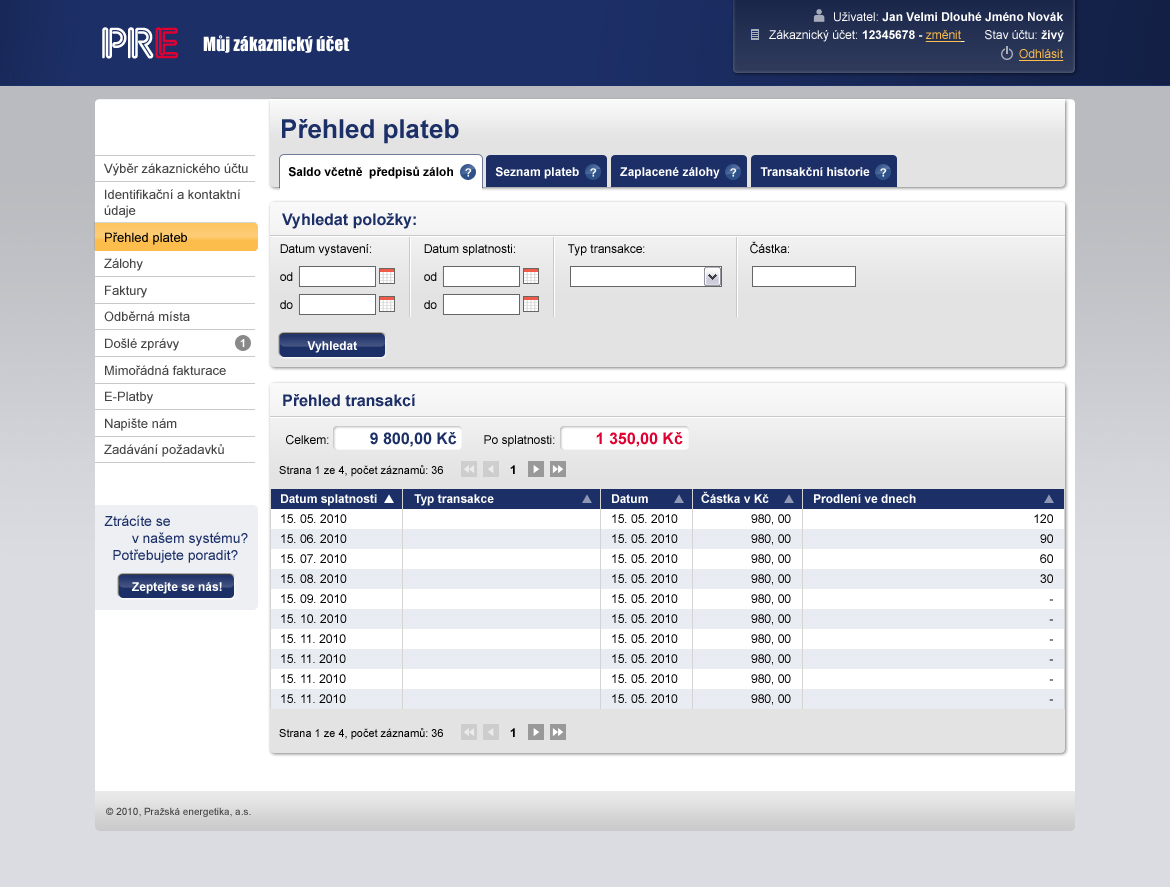Screen dimensions: 1170x887
Task: Switch to Transakční historie tab
Action: pos(824,172)
